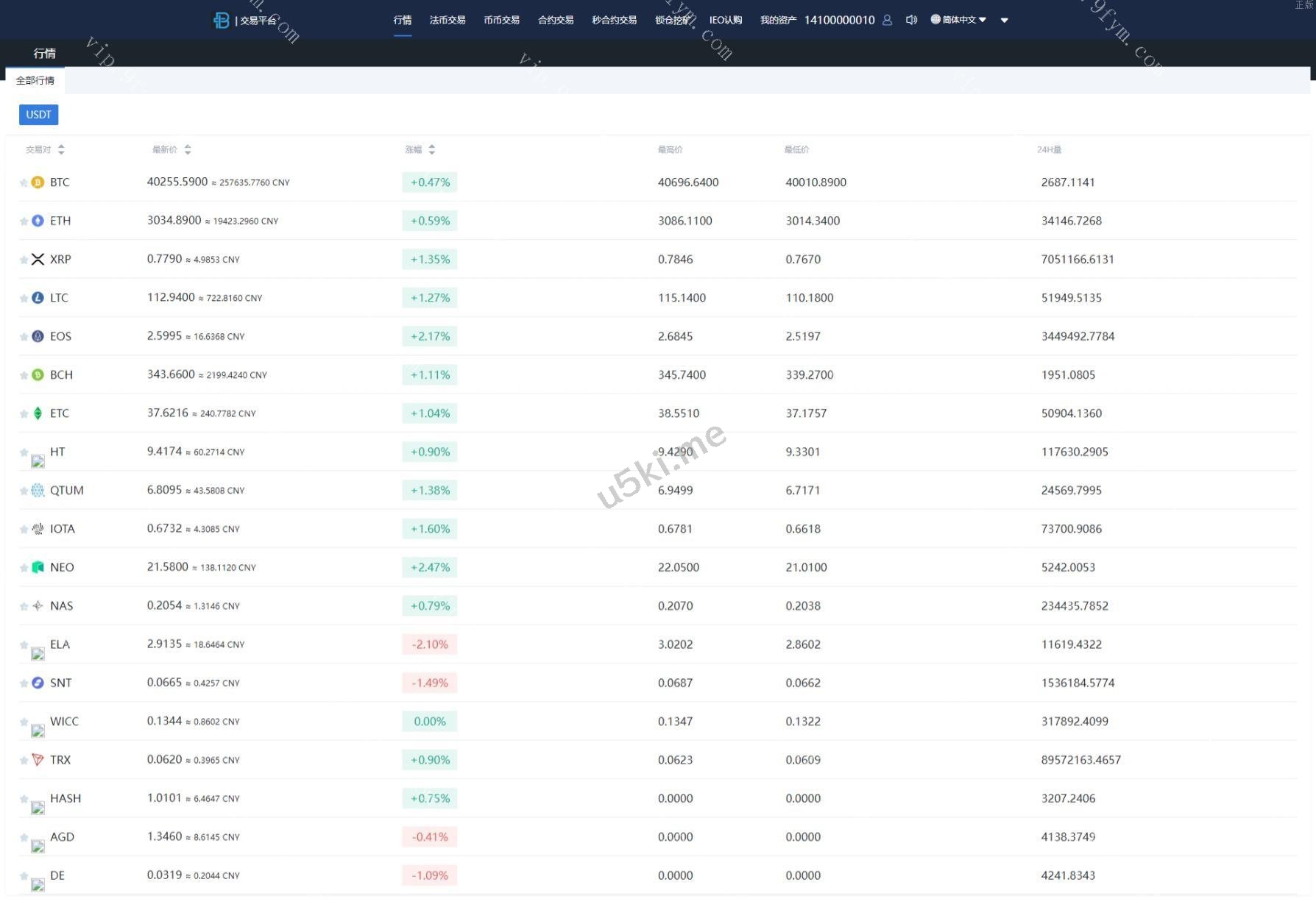Star the SNT trading pair

[x=24, y=683]
